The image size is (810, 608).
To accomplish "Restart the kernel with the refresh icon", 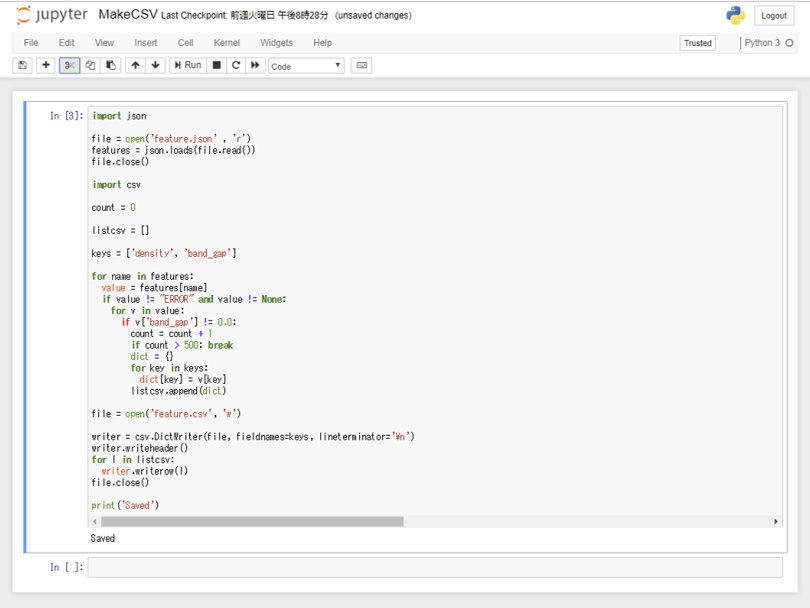I will [236, 65].
